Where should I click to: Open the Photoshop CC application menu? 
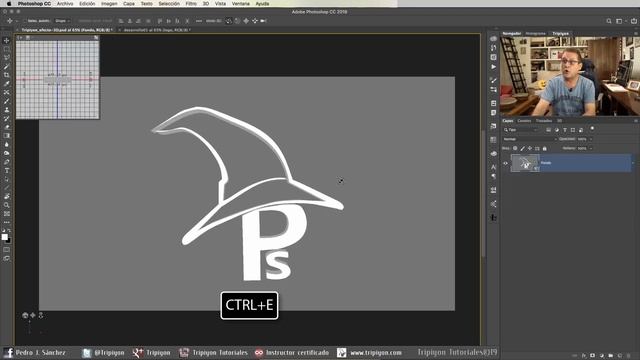34,4
